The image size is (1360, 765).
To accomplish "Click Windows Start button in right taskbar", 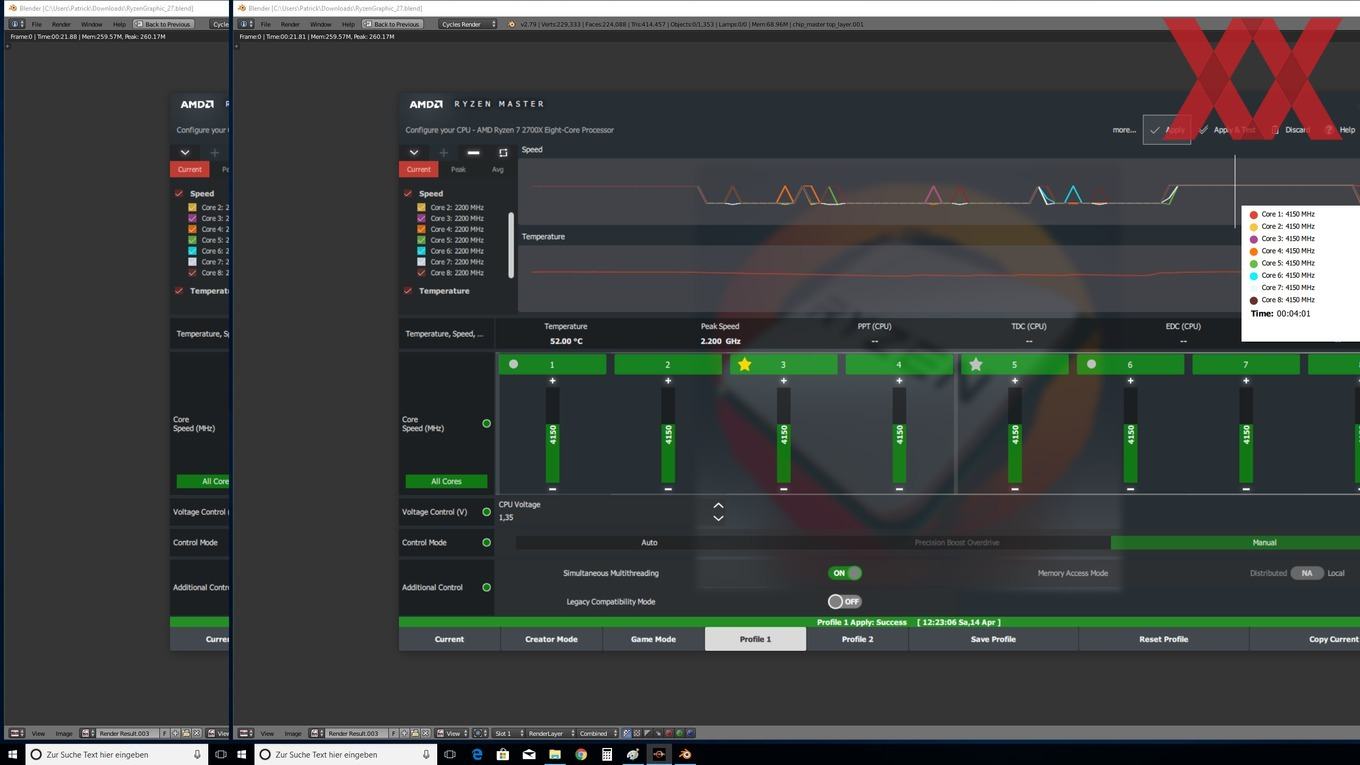I will [242, 755].
